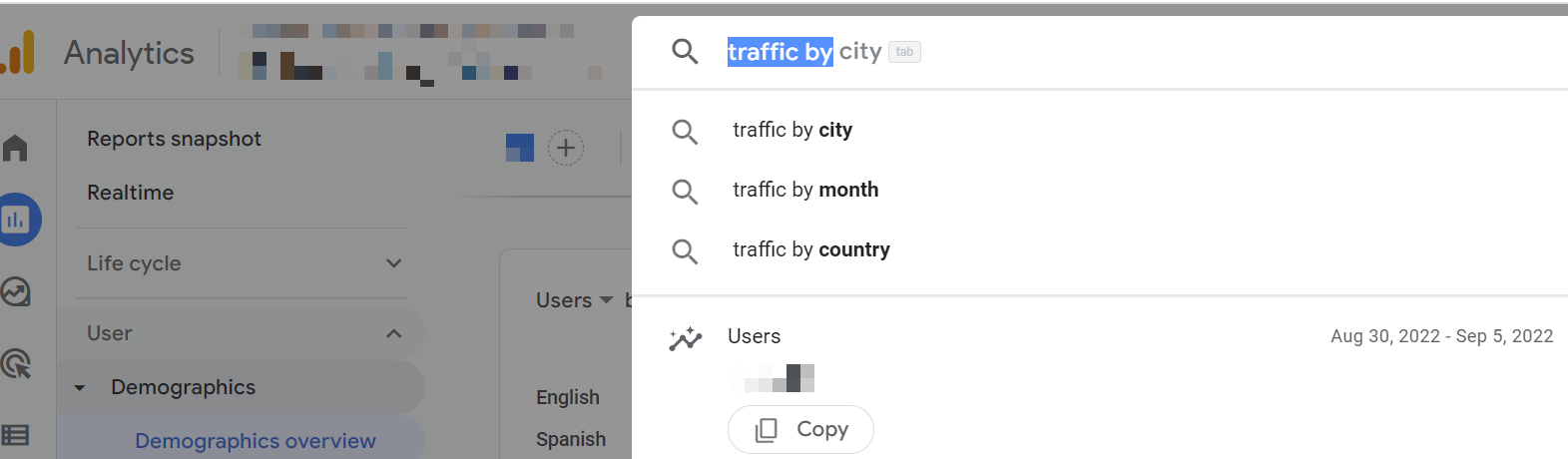The width and height of the screenshot is (1568, 459).
Task: Select the Reports bar chart icon
Action: point(17,220)
